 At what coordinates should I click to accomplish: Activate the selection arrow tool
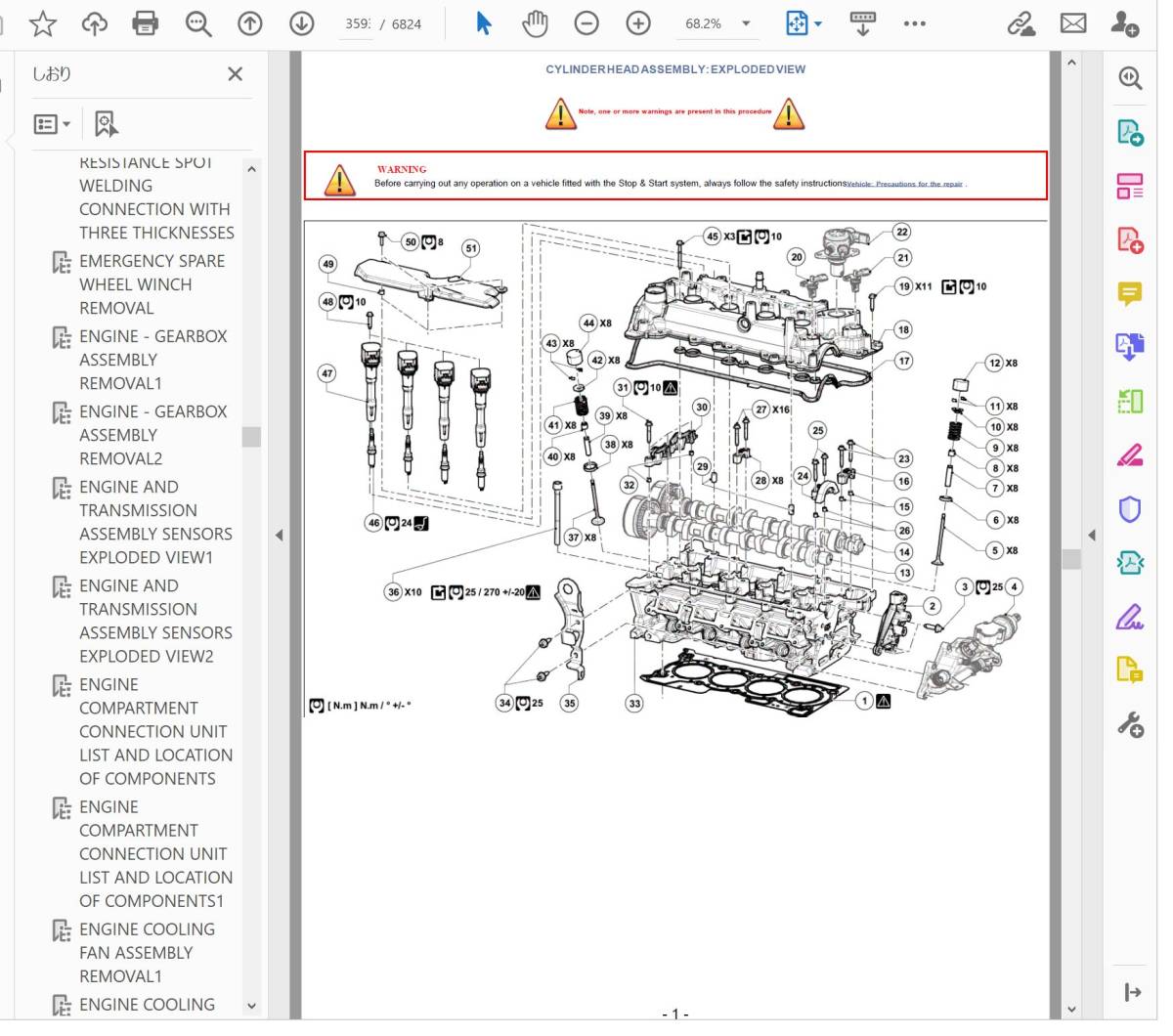(483, 23)
